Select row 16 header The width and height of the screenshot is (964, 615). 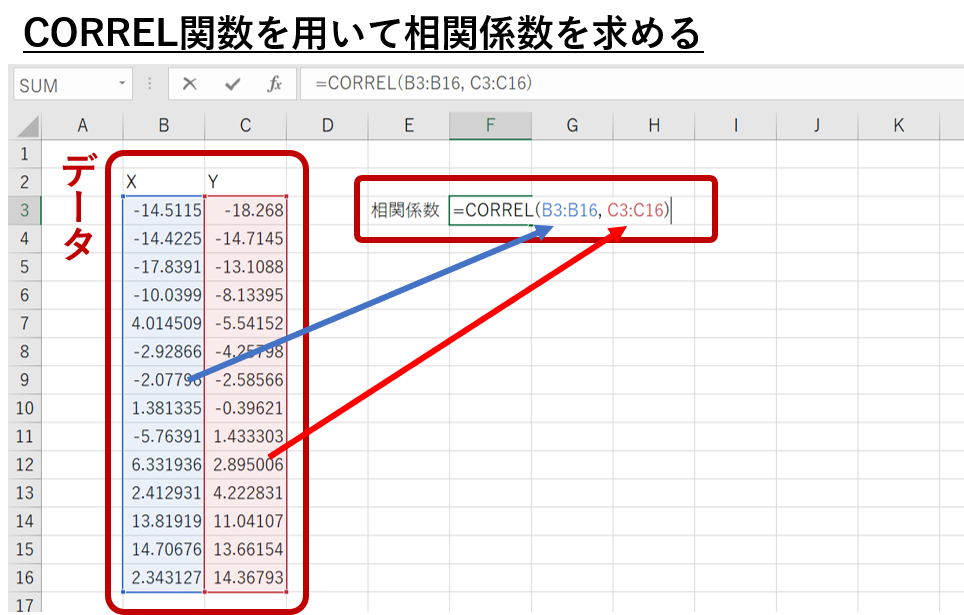(25, 578)
